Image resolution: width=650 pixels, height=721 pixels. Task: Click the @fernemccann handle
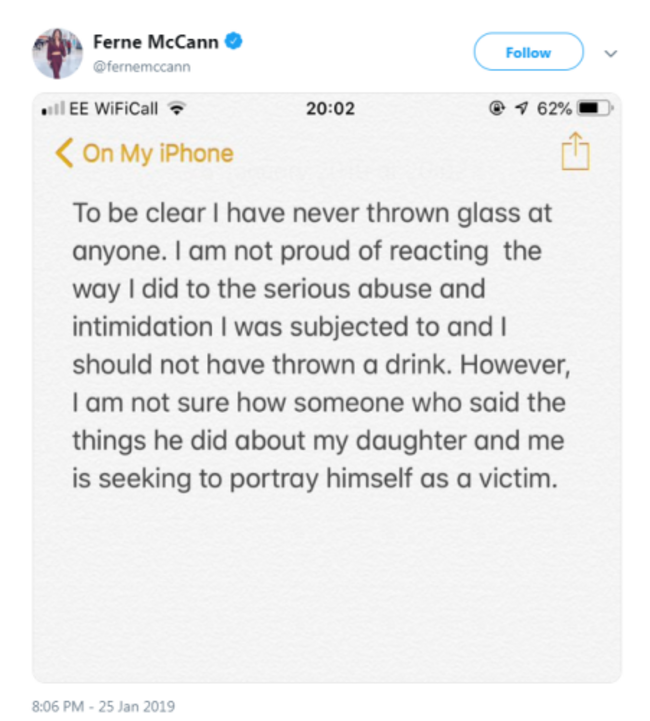click(142, 67)
